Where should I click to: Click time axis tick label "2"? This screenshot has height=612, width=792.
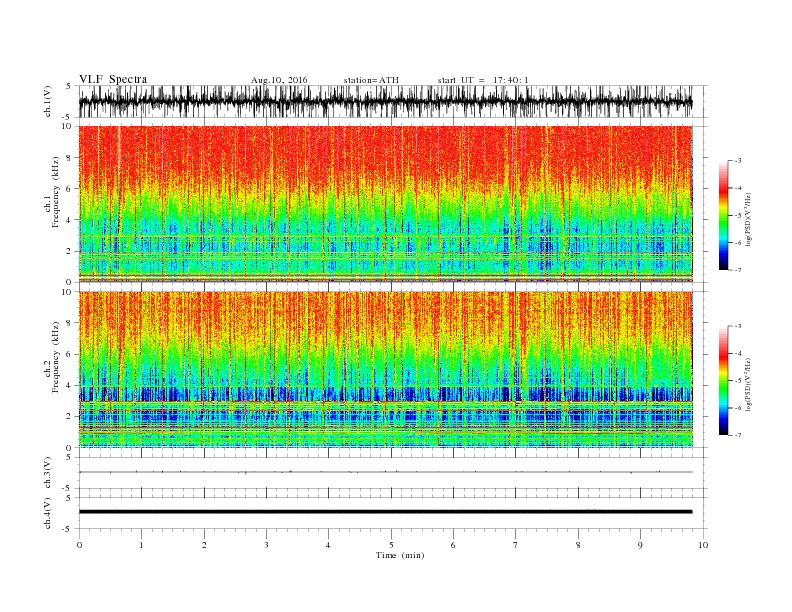pos(204,545)
